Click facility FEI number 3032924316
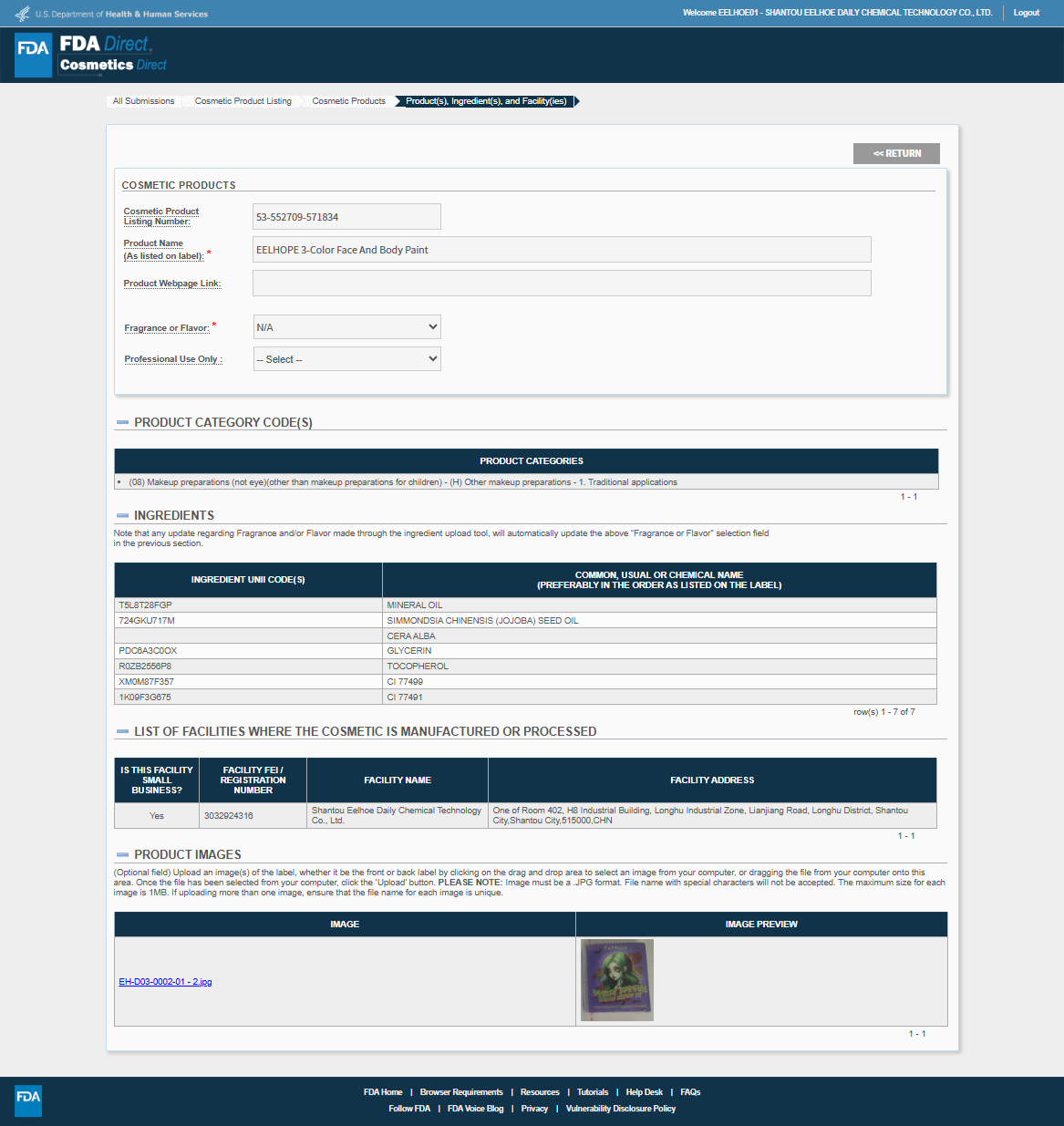This screenshot has width=1064, height=1126. [x=253, y=816]
